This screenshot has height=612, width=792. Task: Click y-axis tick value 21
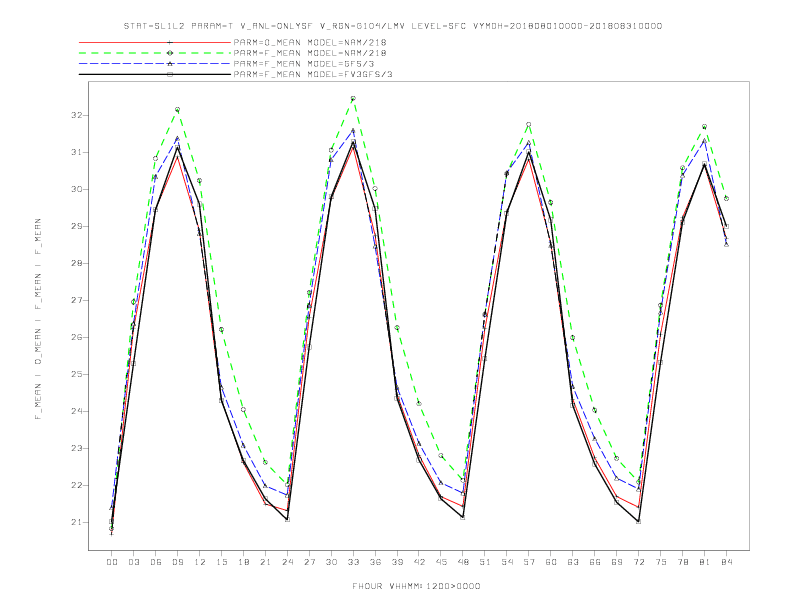pyautogui.click(x=77, y=523)
